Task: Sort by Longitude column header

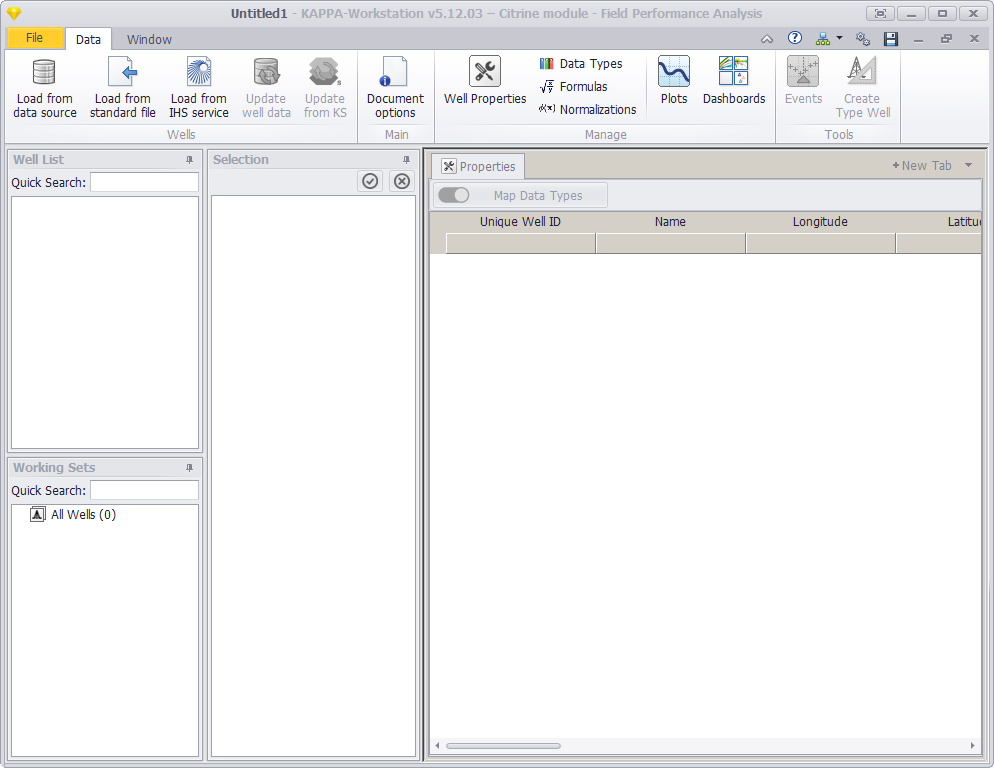Action: (x=821, y=221)
